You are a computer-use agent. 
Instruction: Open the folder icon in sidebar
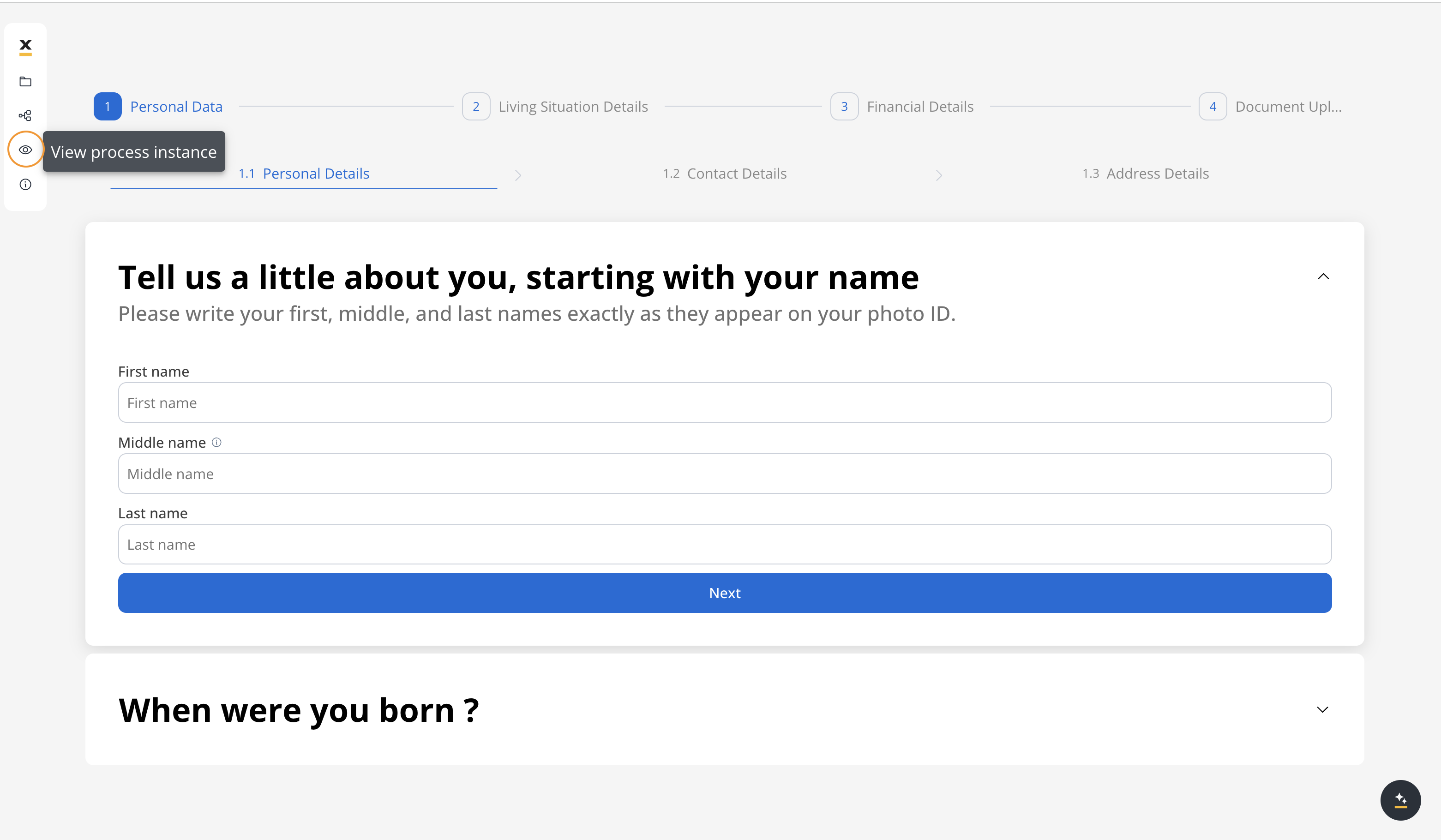(25, 82)
